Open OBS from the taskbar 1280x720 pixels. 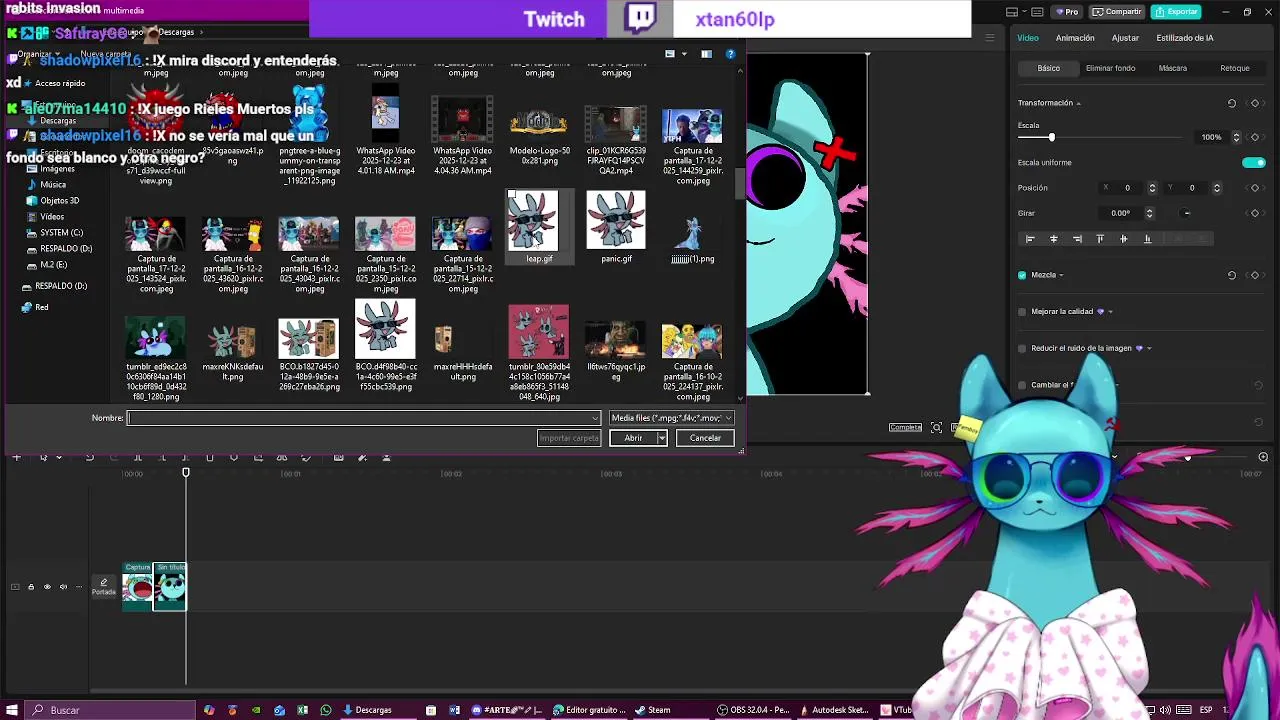click(753, 710)
